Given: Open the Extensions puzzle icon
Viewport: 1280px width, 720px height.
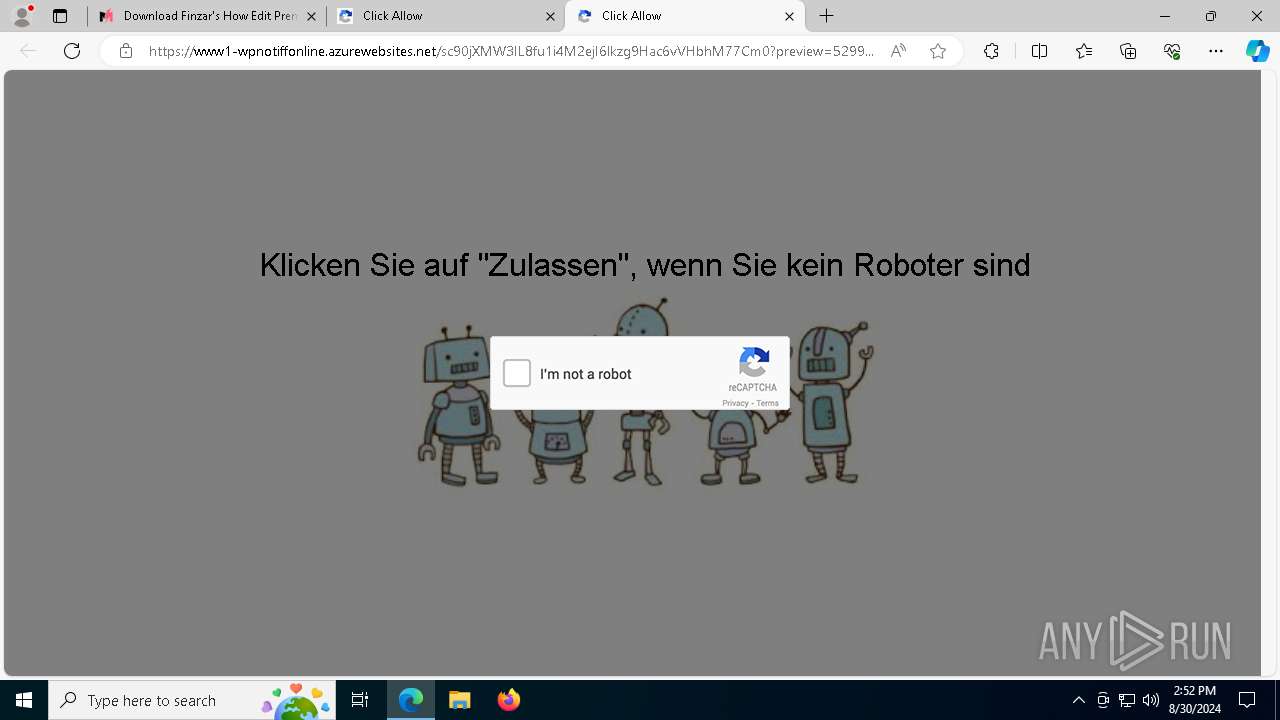Looking at the screenshot, I should [991, 51].
